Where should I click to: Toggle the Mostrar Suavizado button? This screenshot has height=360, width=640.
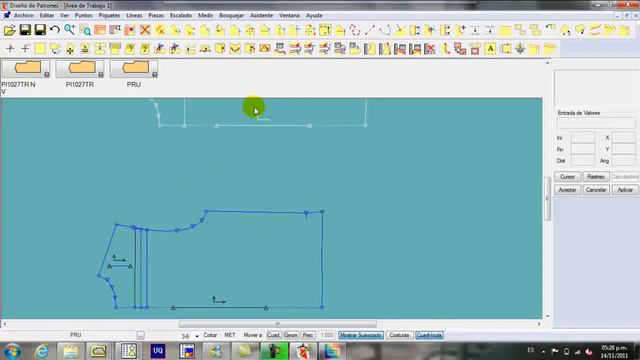(361, 335)
